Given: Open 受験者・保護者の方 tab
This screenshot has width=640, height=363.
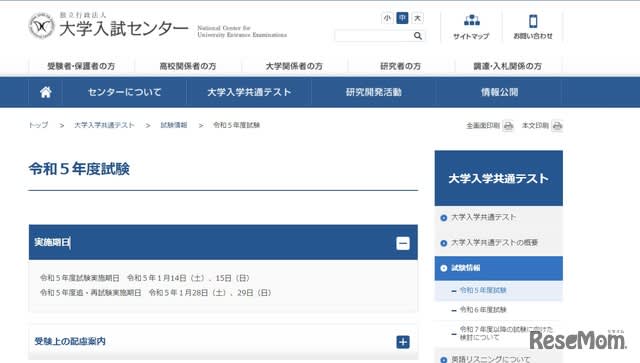Looking at the screenshot, I should pos(81,66).
